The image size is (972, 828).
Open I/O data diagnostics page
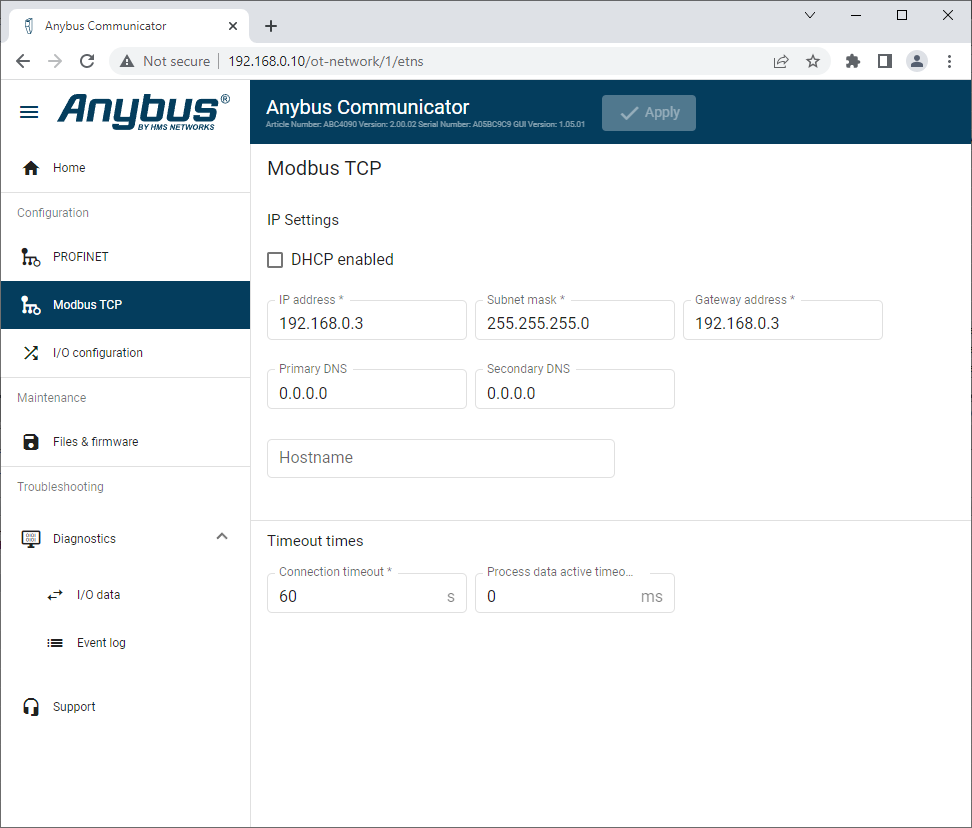pos(98,595)
